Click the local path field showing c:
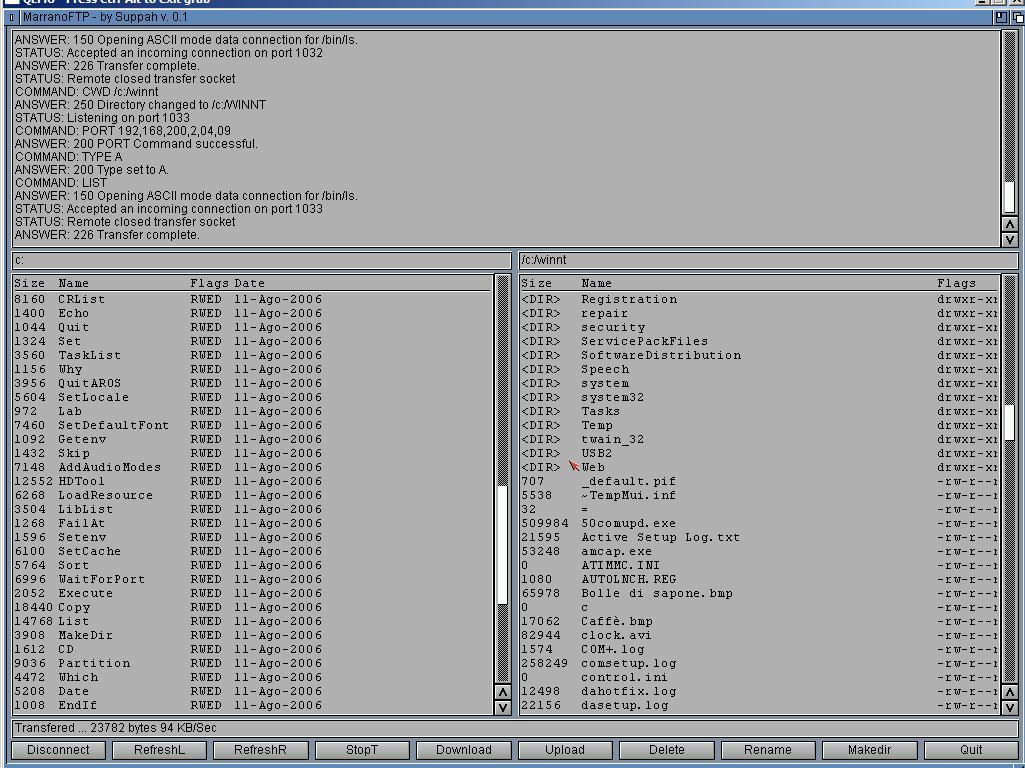Image resolution: width=1025 pixels, height=768 pixels. (261, 260)
